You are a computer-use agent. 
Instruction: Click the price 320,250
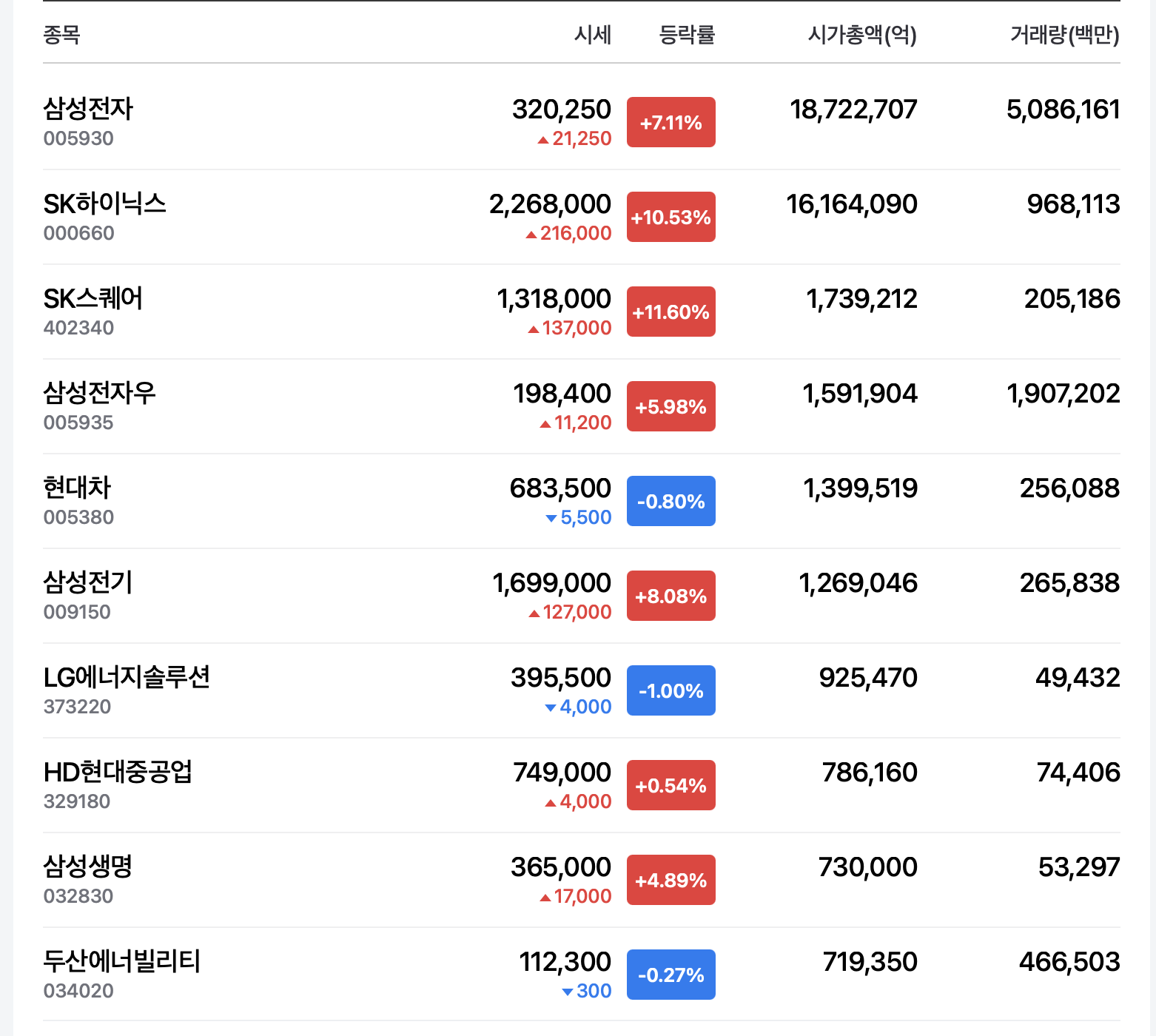click(562, 110)
